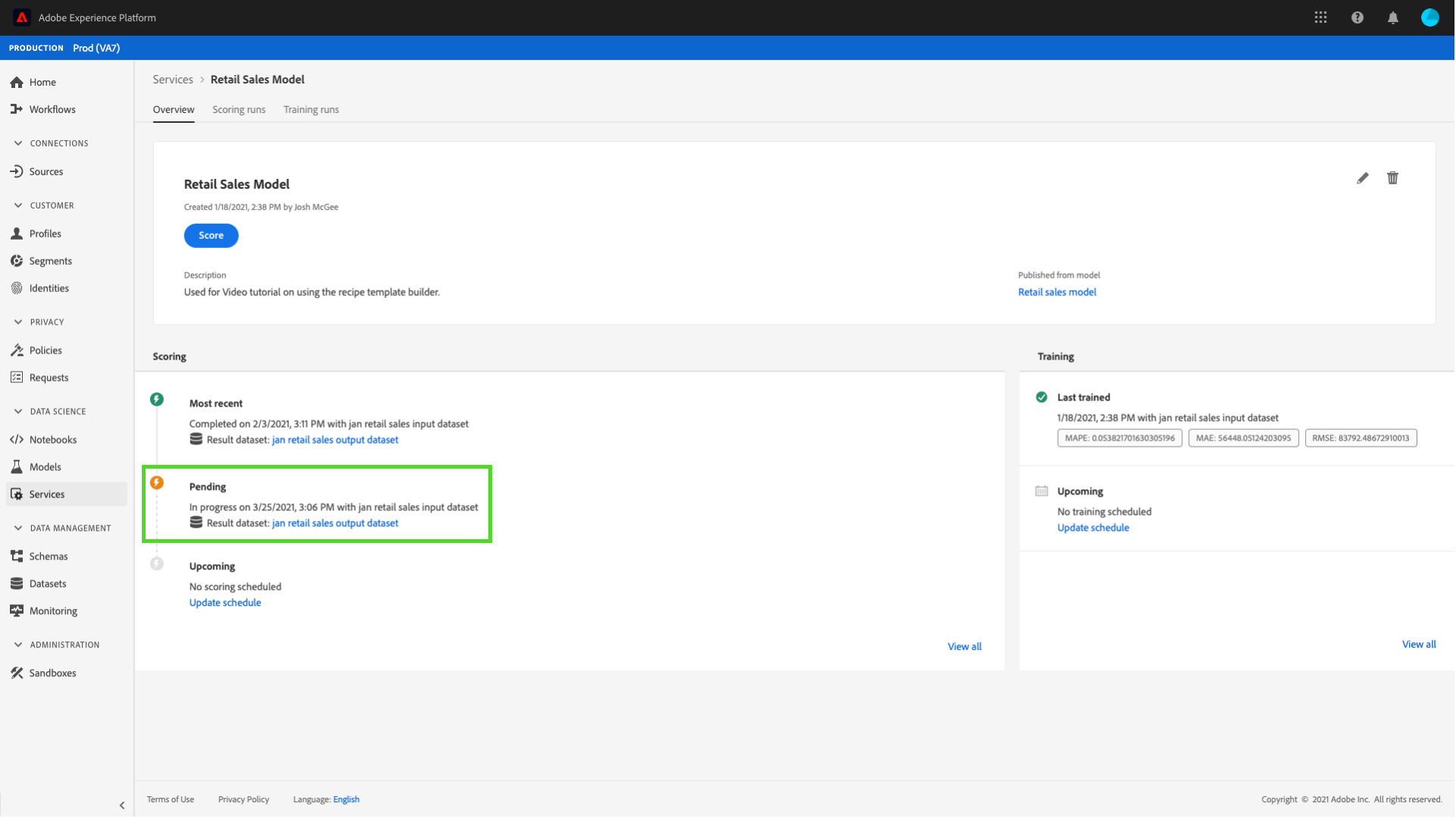Go to Monitoring in the sidebar
Image resolution: width=1456 pixels, height=819 pixels.
click(53, 611)
